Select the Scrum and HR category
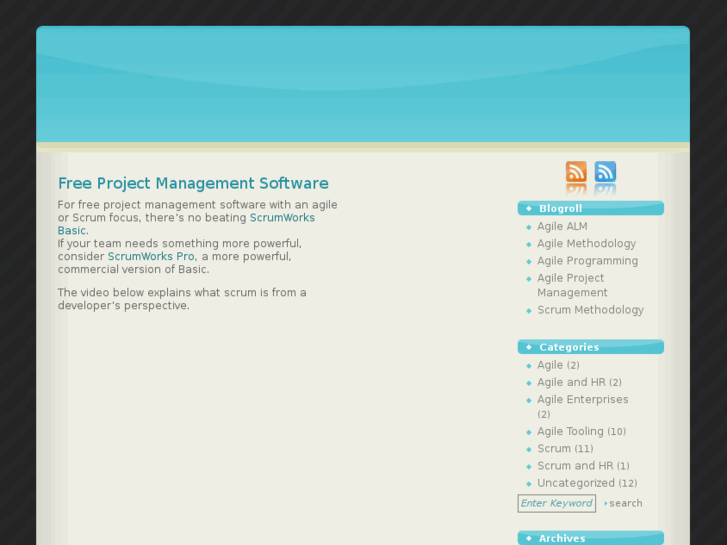 click(575, 466)
